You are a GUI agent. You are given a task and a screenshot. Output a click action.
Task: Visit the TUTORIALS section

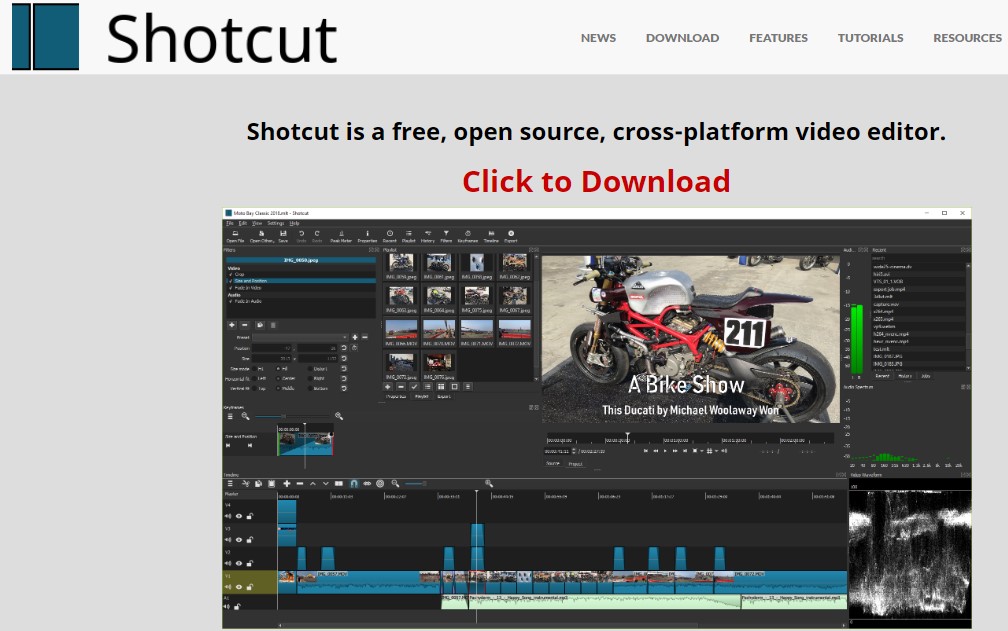point(870,38)
